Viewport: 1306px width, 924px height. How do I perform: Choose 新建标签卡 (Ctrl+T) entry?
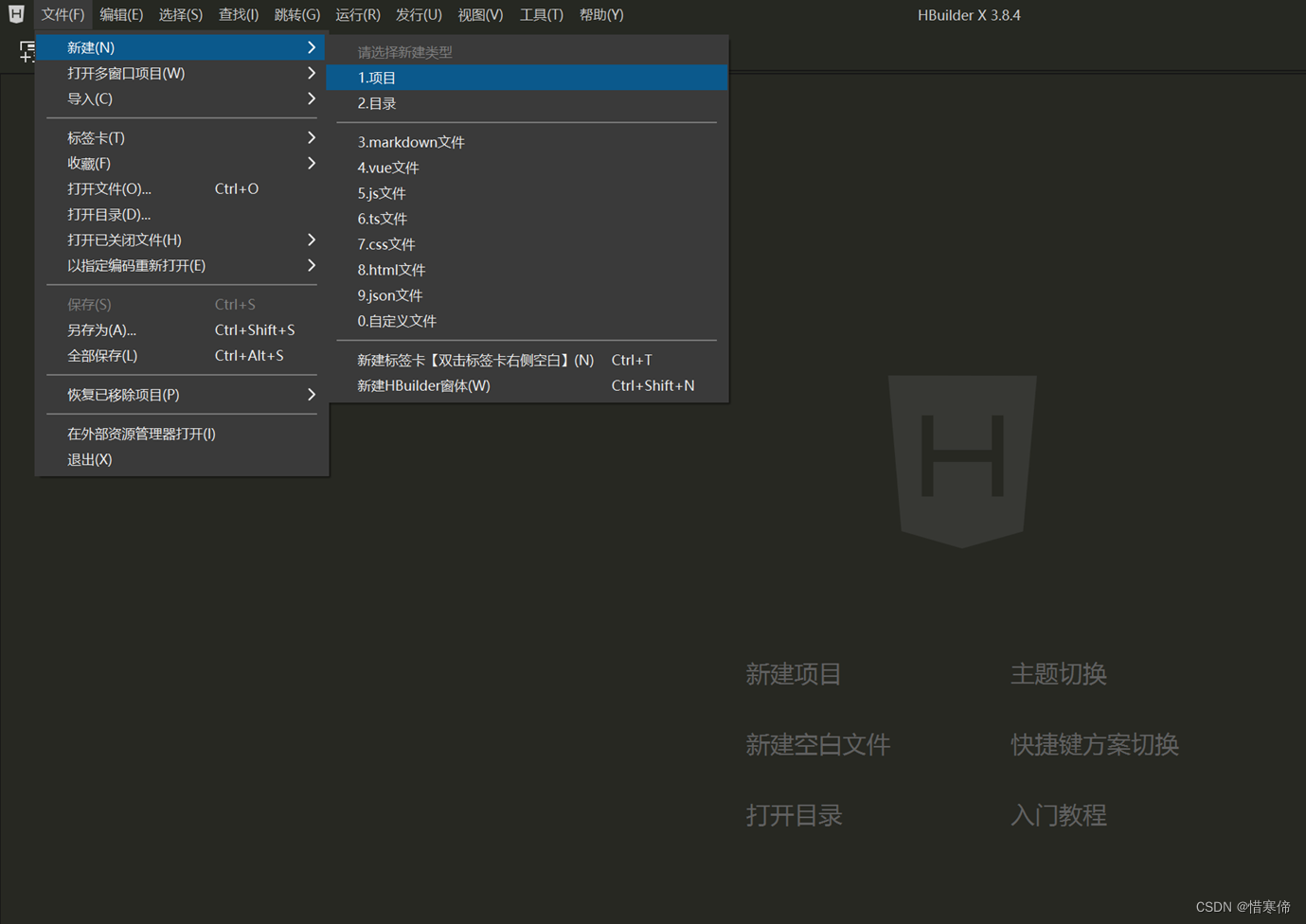tap(527, 360)
